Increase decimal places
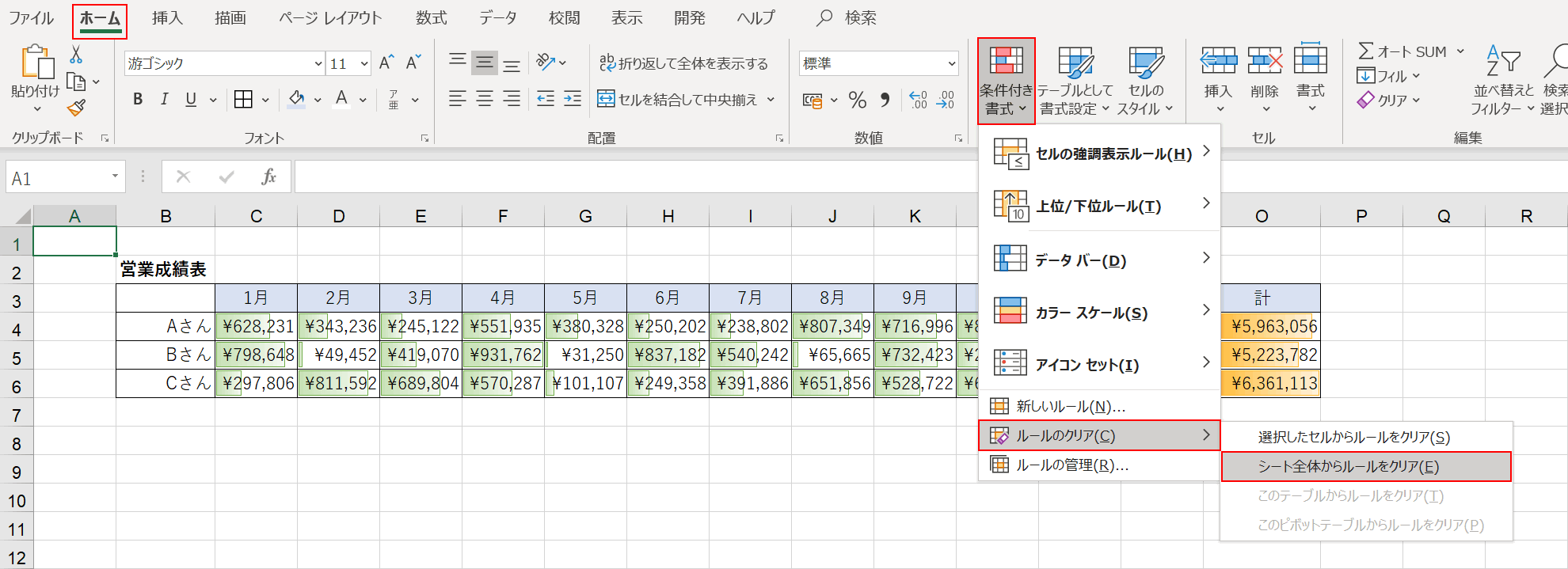This screenshot has height=569, width=1568. (918, 100)
